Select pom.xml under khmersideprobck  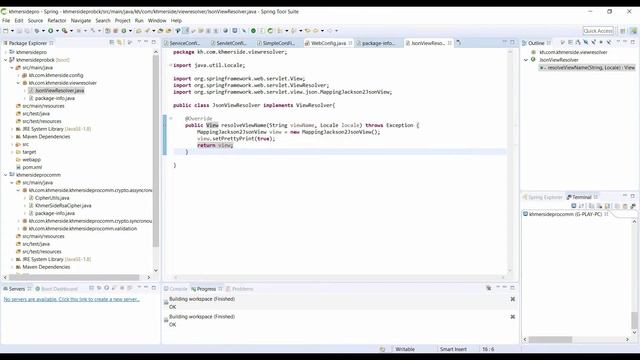point(32,167)
